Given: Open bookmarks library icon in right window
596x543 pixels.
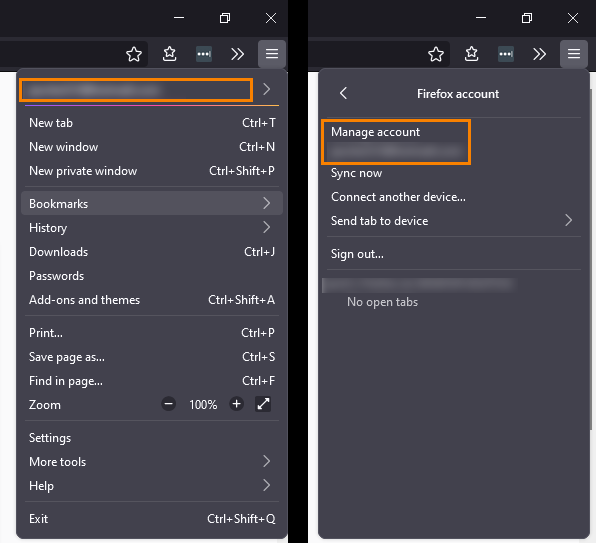Looking at the screenshot, I should (x=471, y=54).
